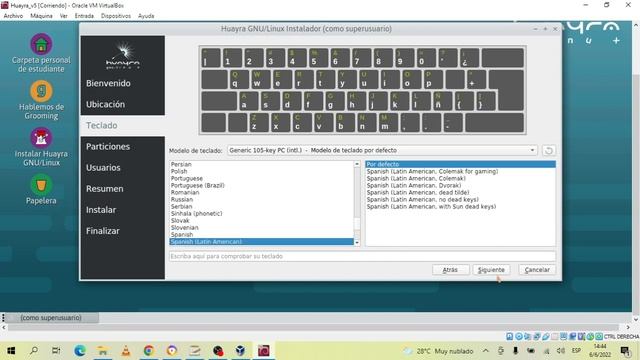The image size is (640, 360).
Task: Select with Sun dead keys variant
Action: 431,207
